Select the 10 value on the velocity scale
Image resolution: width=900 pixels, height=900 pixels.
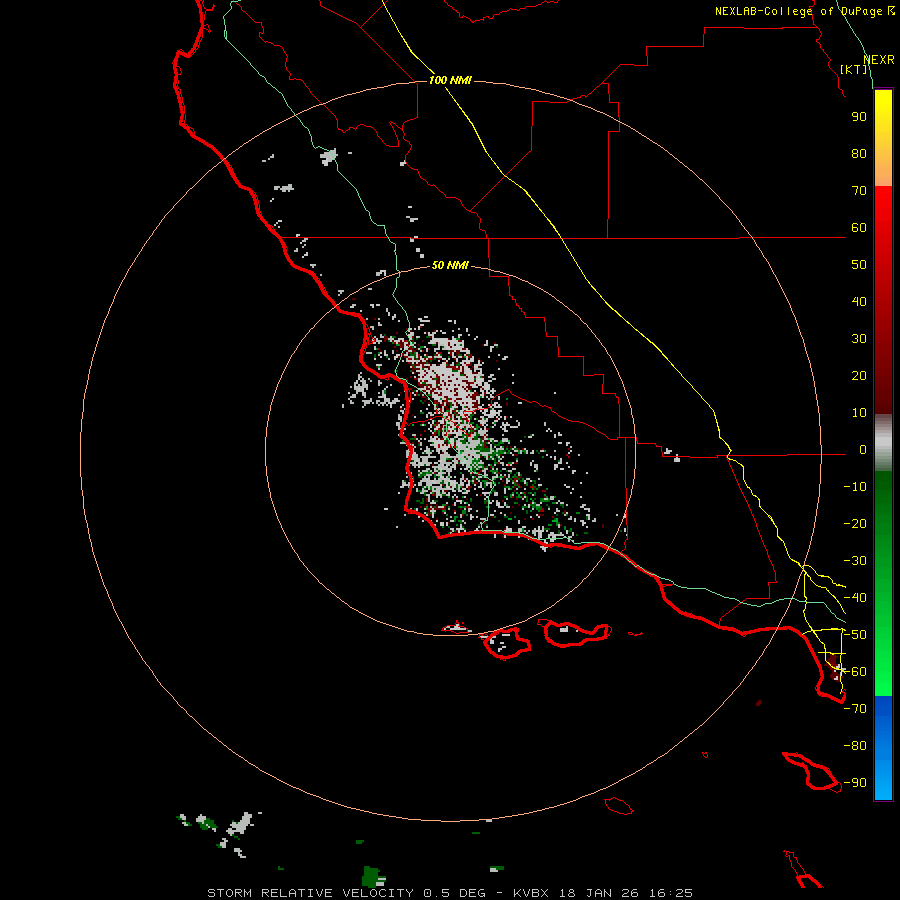pyautogui.click(x=859, y=413)
